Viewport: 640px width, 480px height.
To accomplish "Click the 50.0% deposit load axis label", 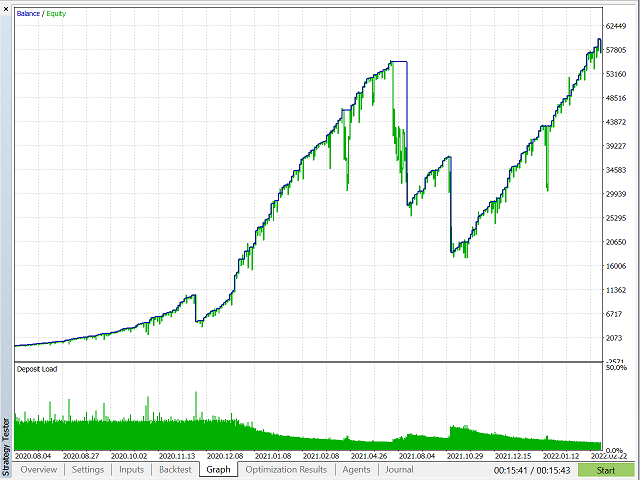I will tap(617, 368).
